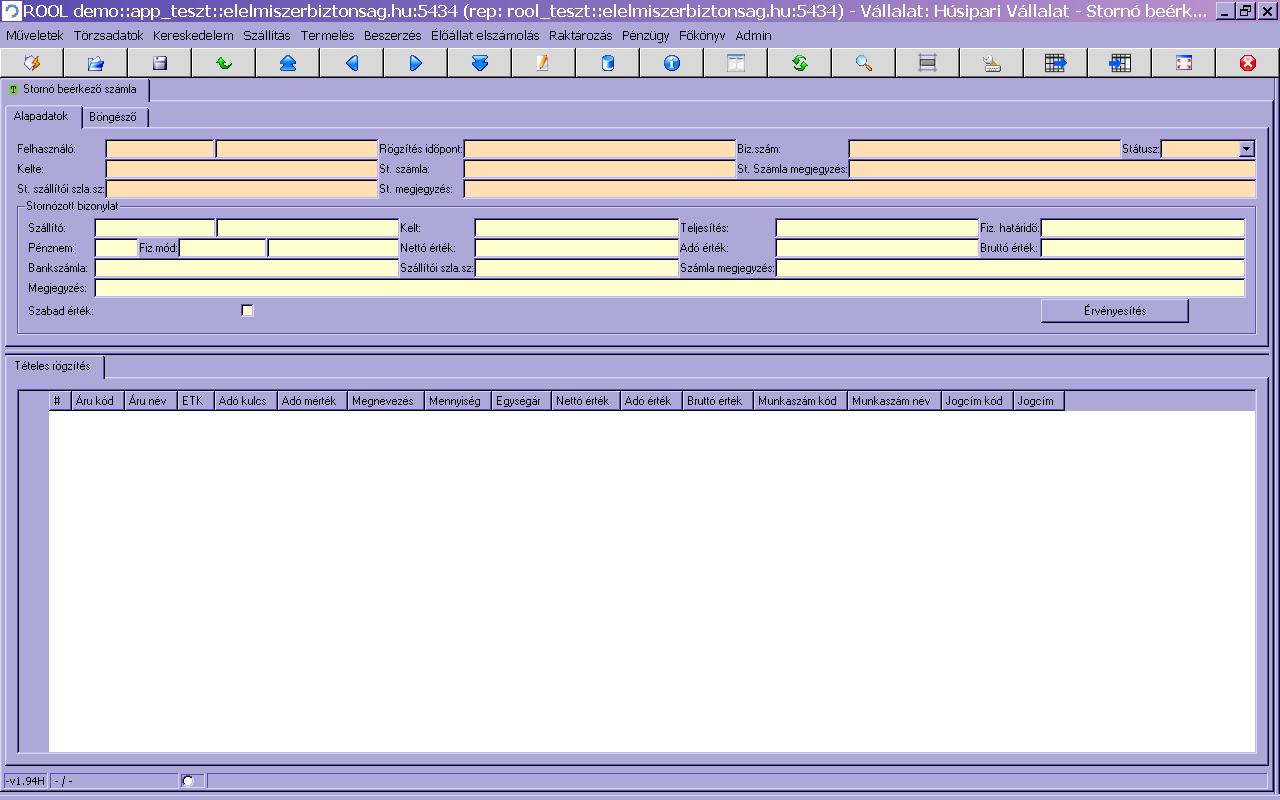Viewport: 1280px width, 800px height.
Task: Click the open folder toolbar icon
Action: coord(96,63)
